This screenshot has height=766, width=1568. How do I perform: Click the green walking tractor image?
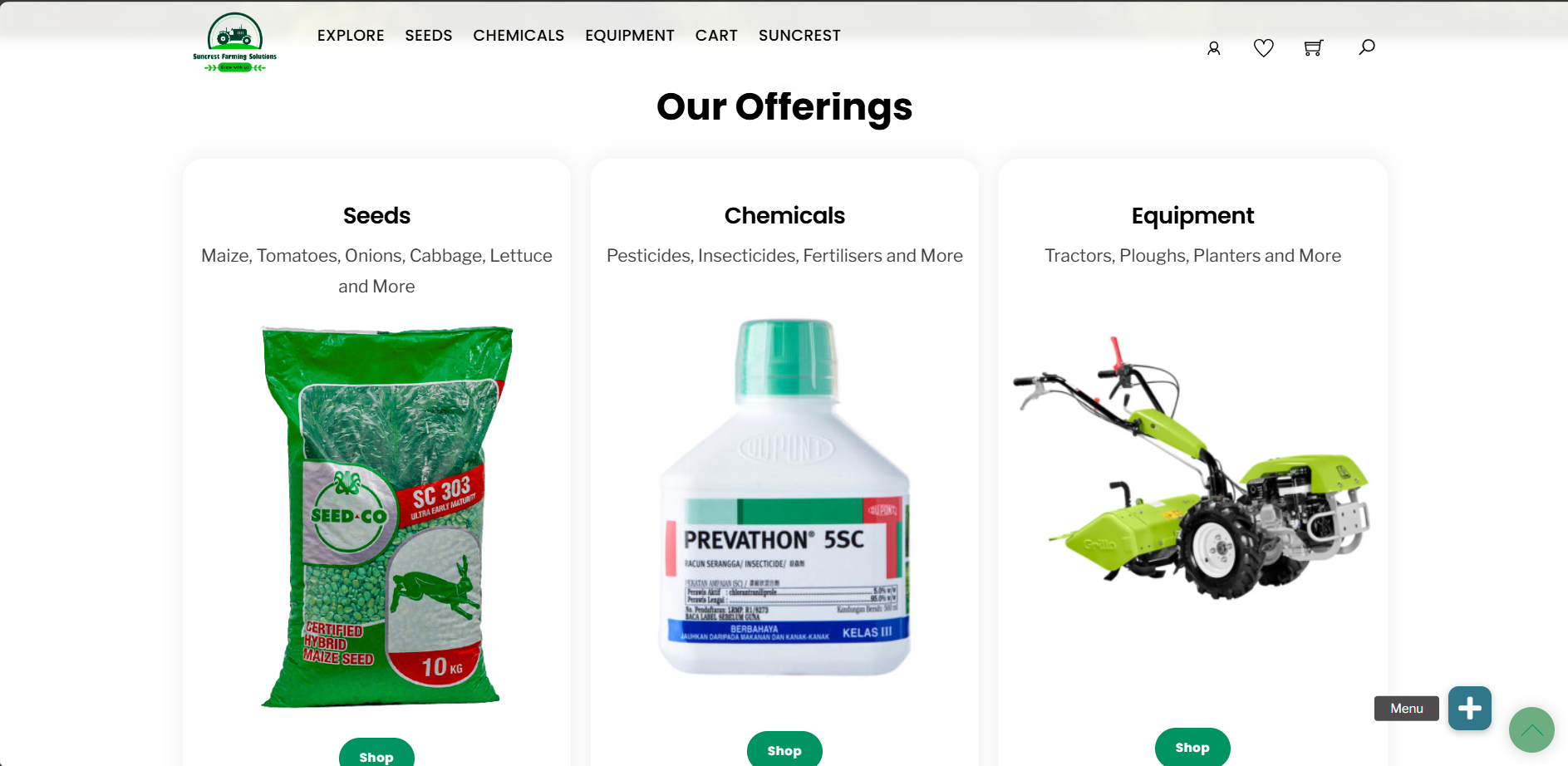point(1192,468)
